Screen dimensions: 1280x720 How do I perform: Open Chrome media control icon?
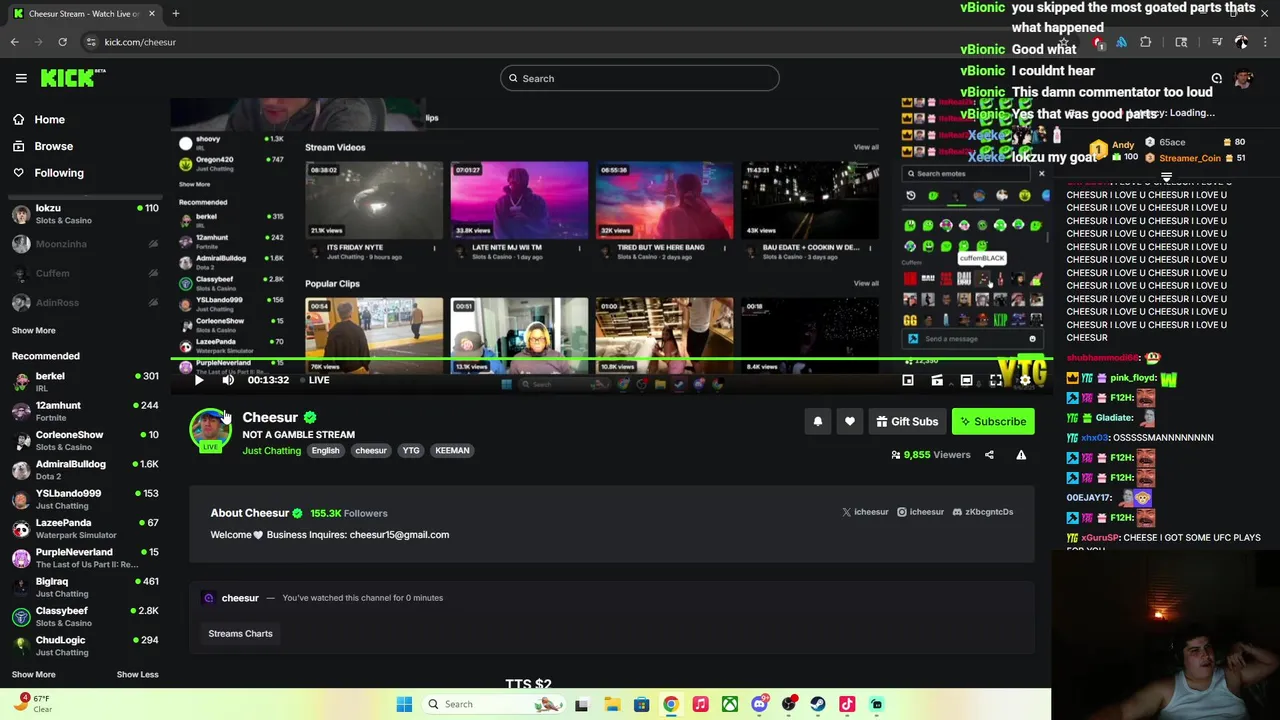(1217, 42)
